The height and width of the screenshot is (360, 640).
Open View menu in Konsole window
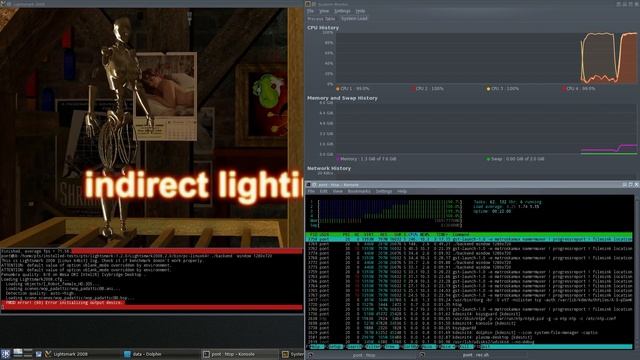tap(338, 191)
